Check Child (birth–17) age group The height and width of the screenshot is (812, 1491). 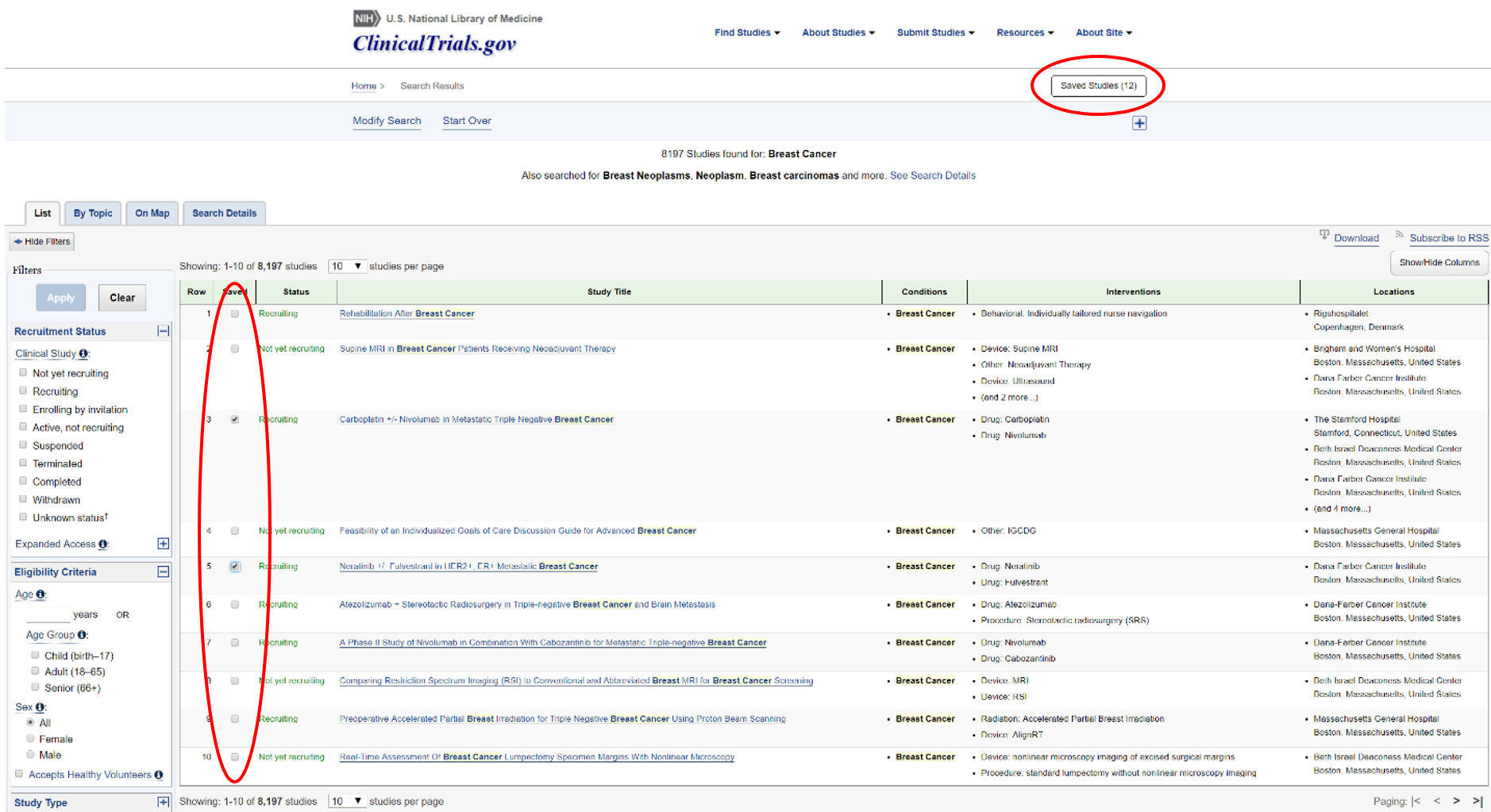click(35, 655)
